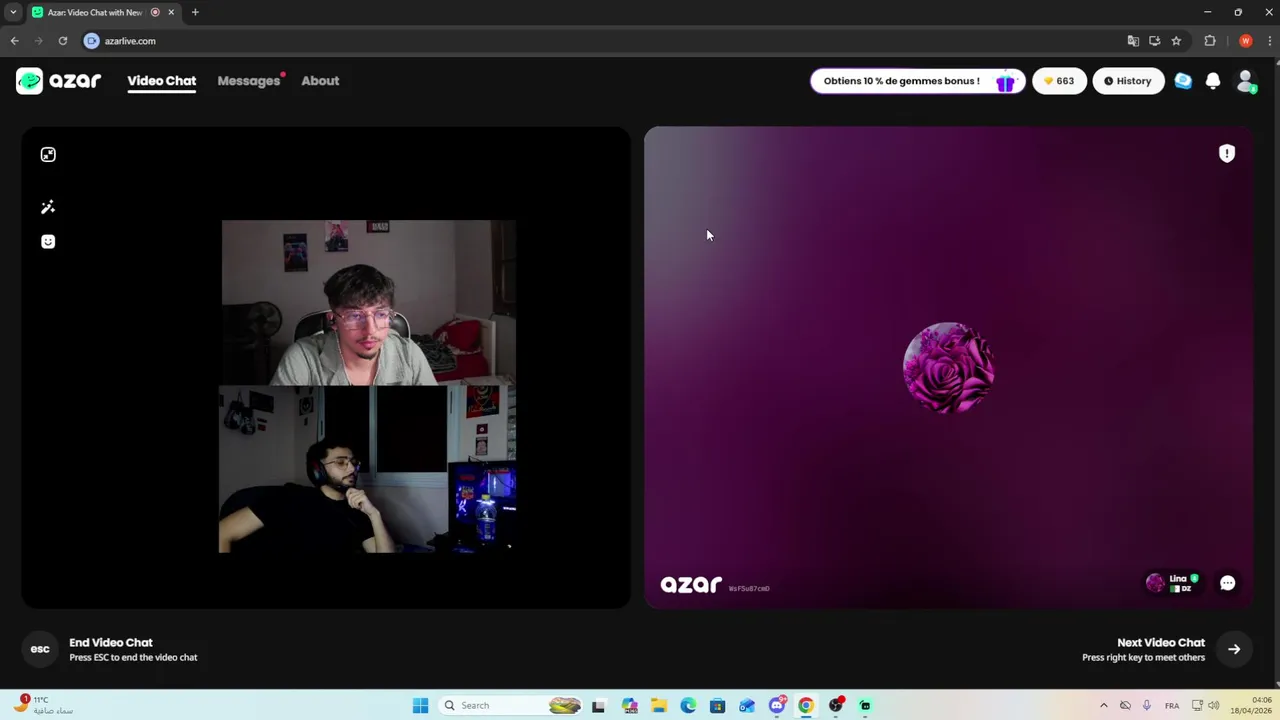Click the 'Obtiens 10 % de gemmes bonus' banner
1280x720 pixels.
917,81
